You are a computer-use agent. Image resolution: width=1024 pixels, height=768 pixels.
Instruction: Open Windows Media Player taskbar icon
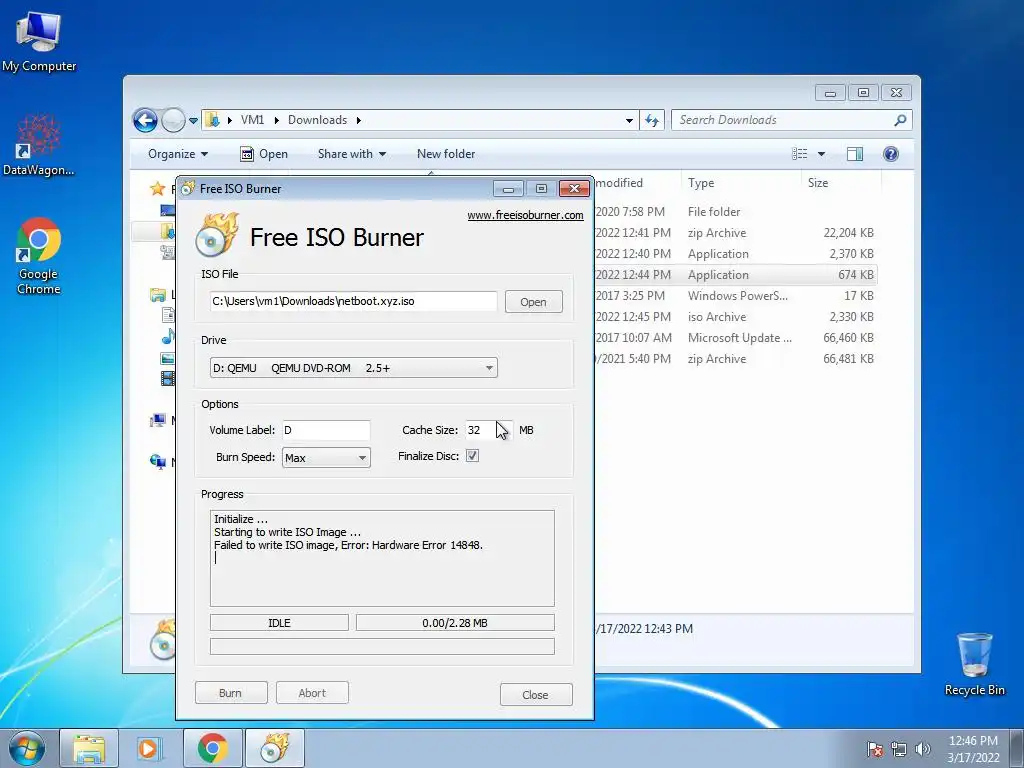[x=148, y=748]
